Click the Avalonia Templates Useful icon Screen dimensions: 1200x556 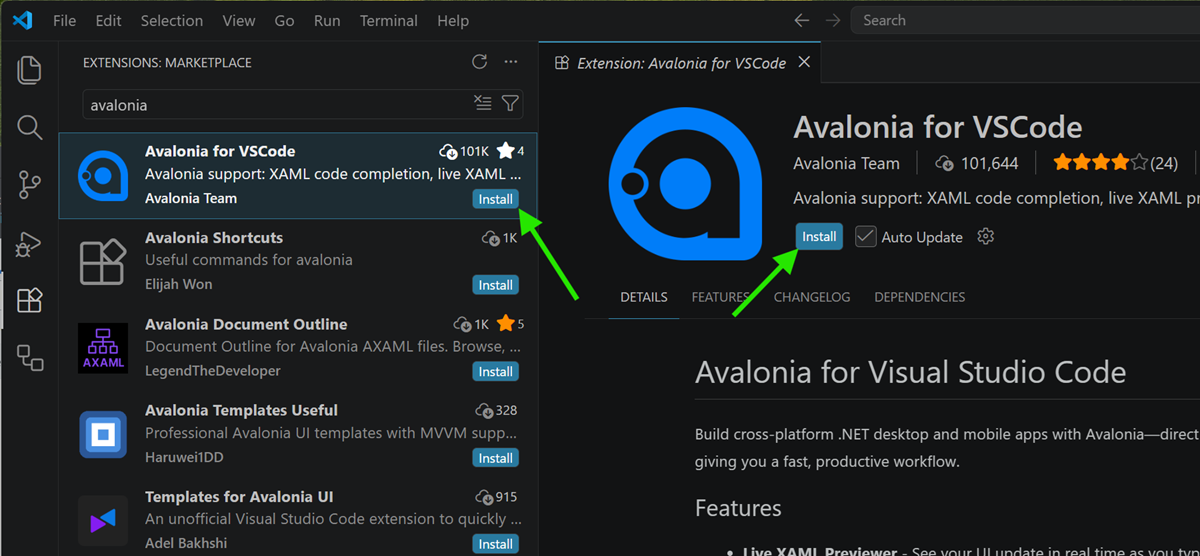pos(103,435)
